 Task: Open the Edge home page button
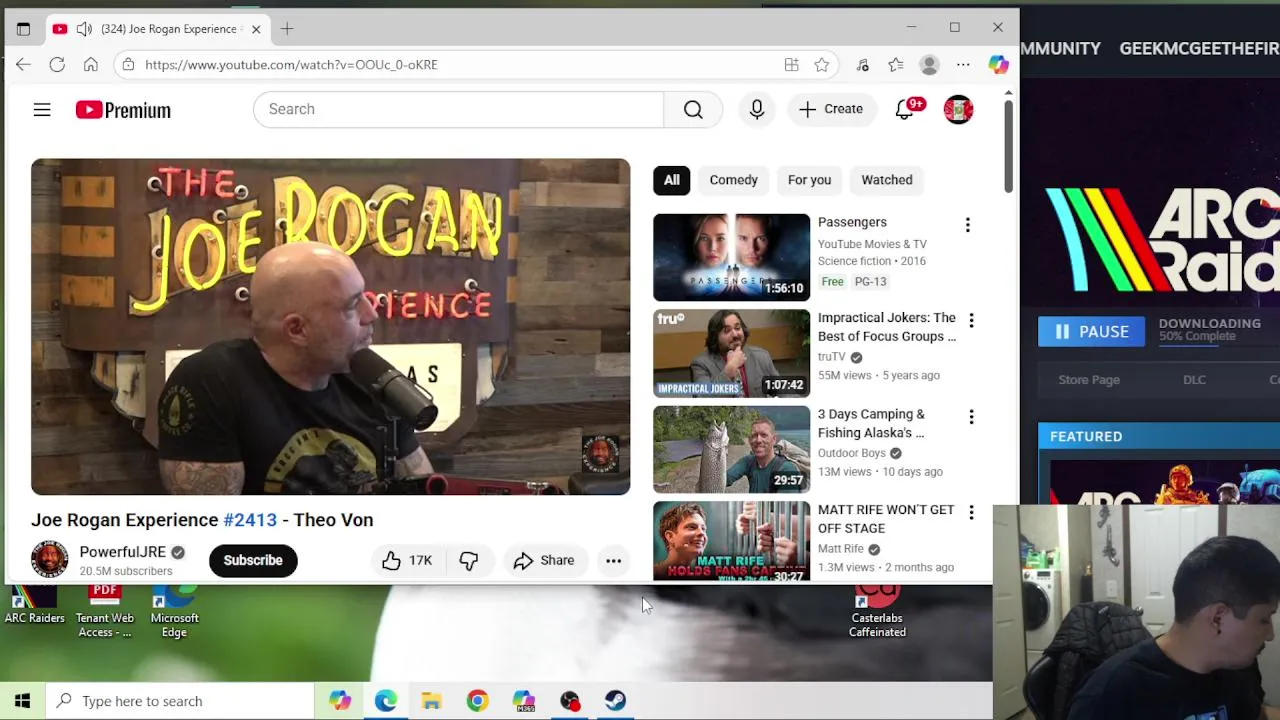pyautogui.click(x=91, y=64)
